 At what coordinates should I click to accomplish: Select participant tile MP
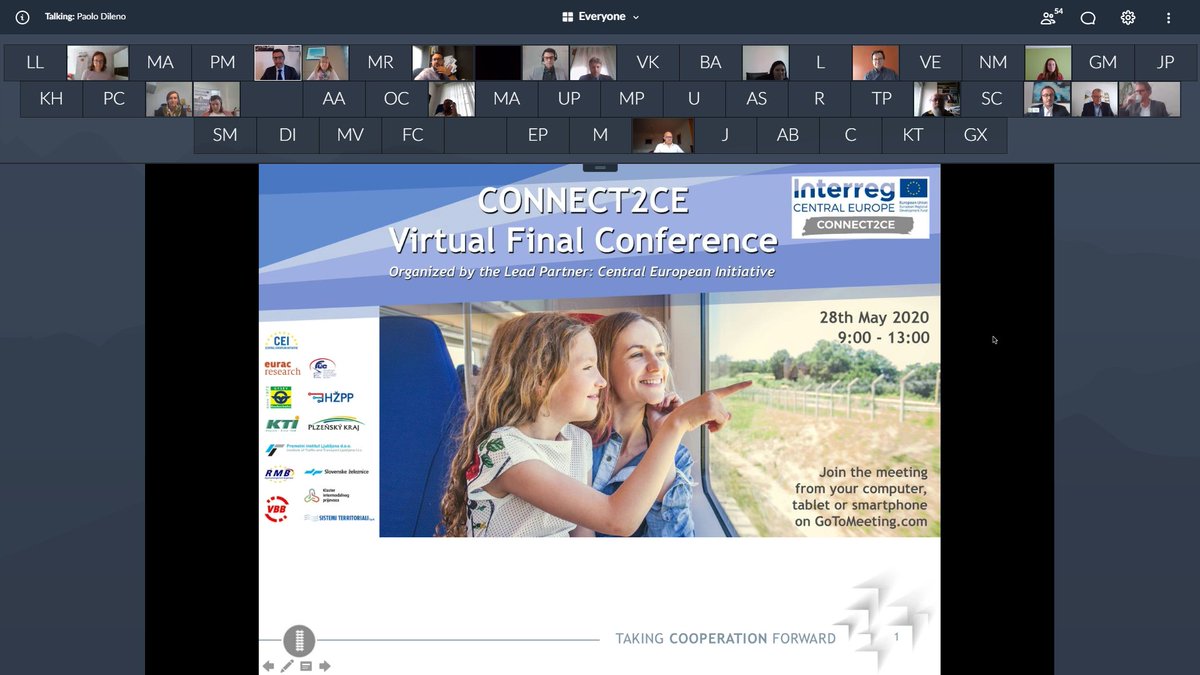631,99
